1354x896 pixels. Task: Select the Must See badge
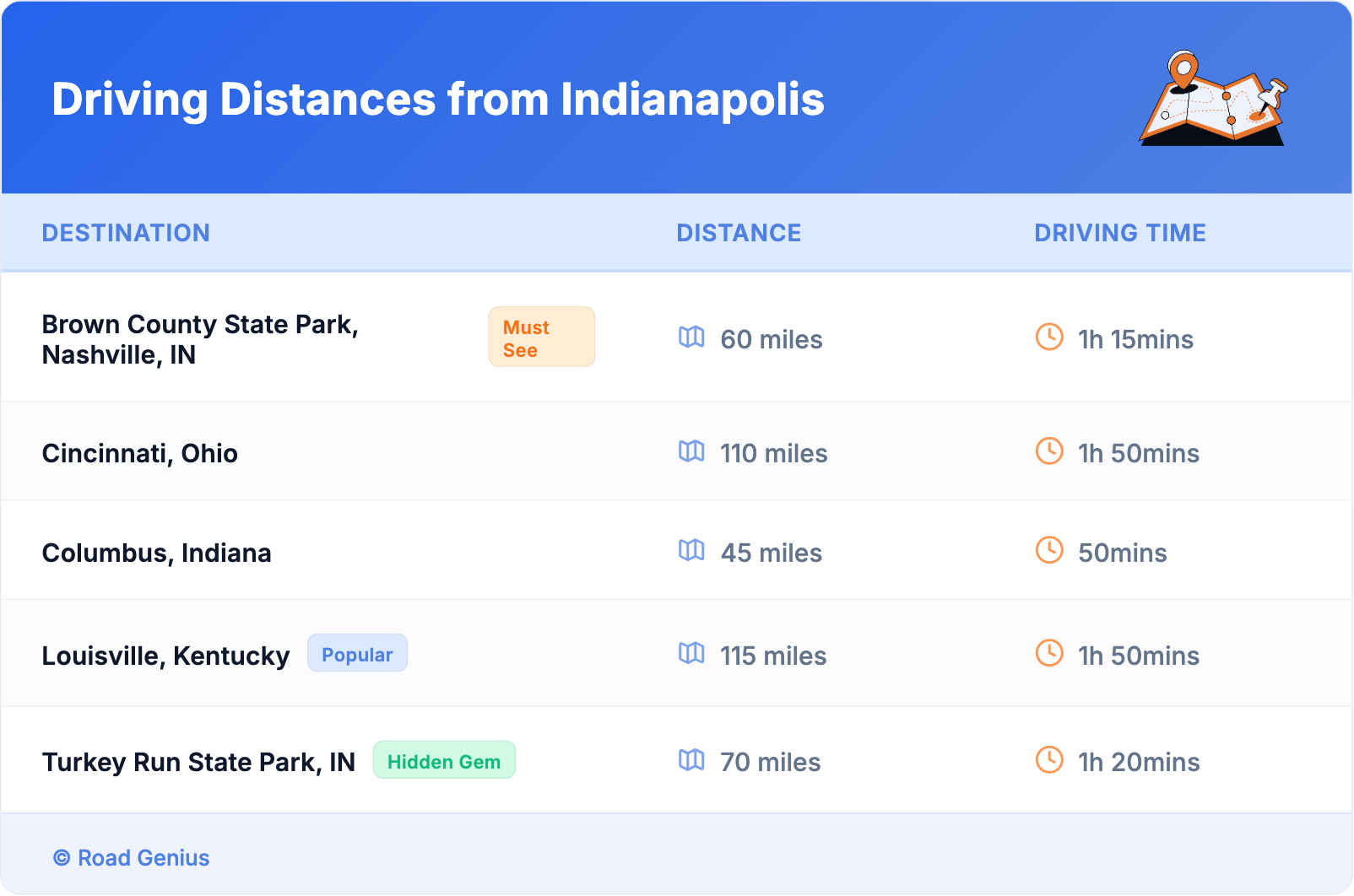[x=541, y=337]
